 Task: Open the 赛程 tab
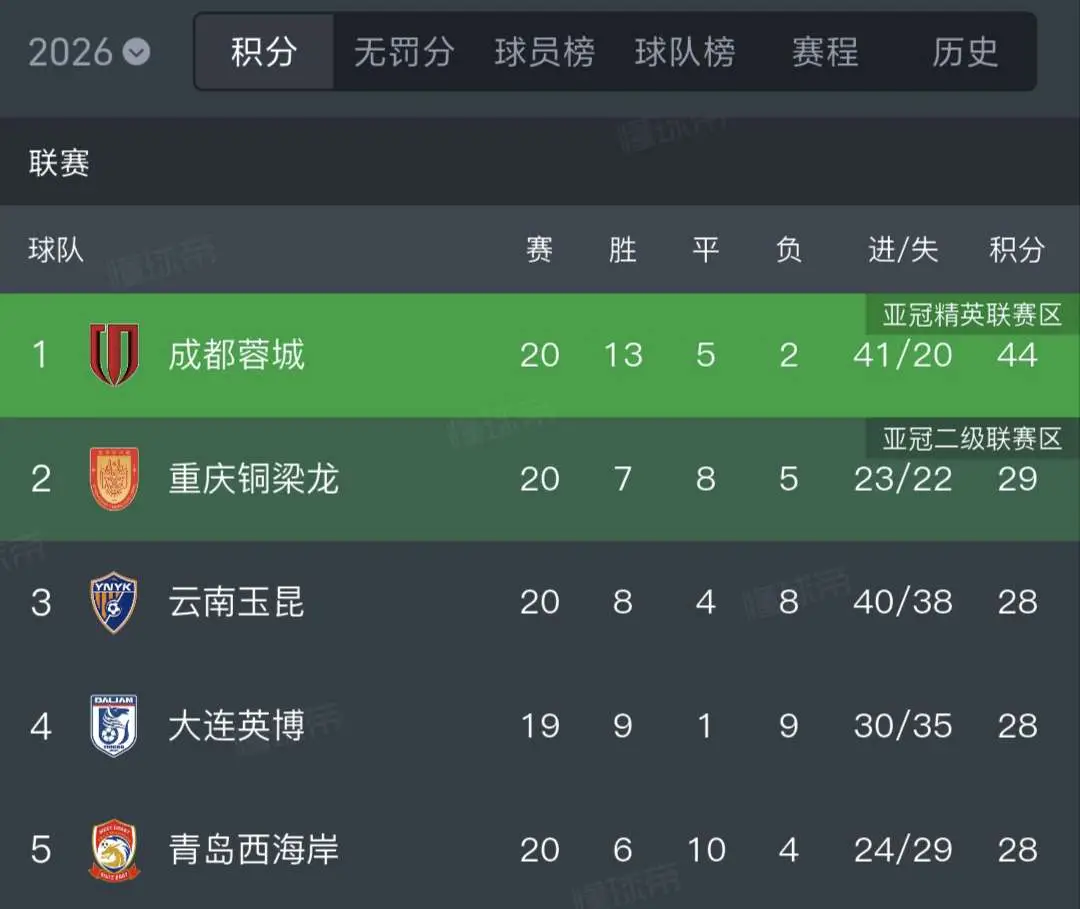coord(825,52)
